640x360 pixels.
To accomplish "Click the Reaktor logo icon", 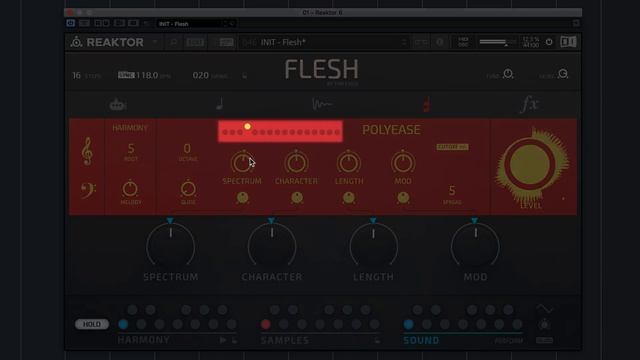I will pos(76,42).
